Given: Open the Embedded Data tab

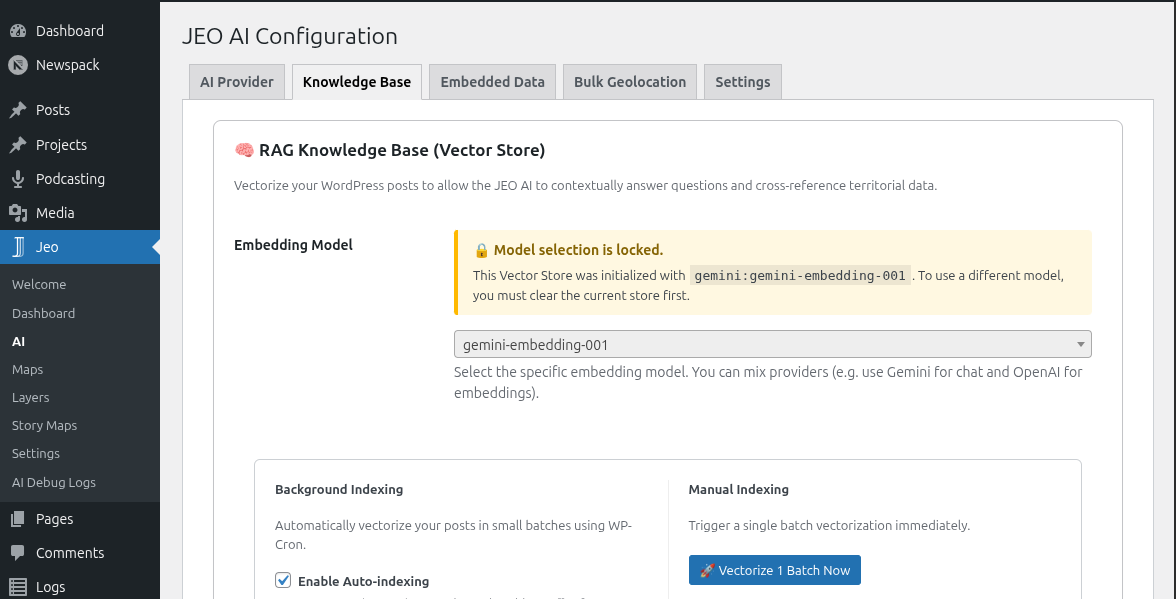Looking at the screenshot, I should 493,82.
